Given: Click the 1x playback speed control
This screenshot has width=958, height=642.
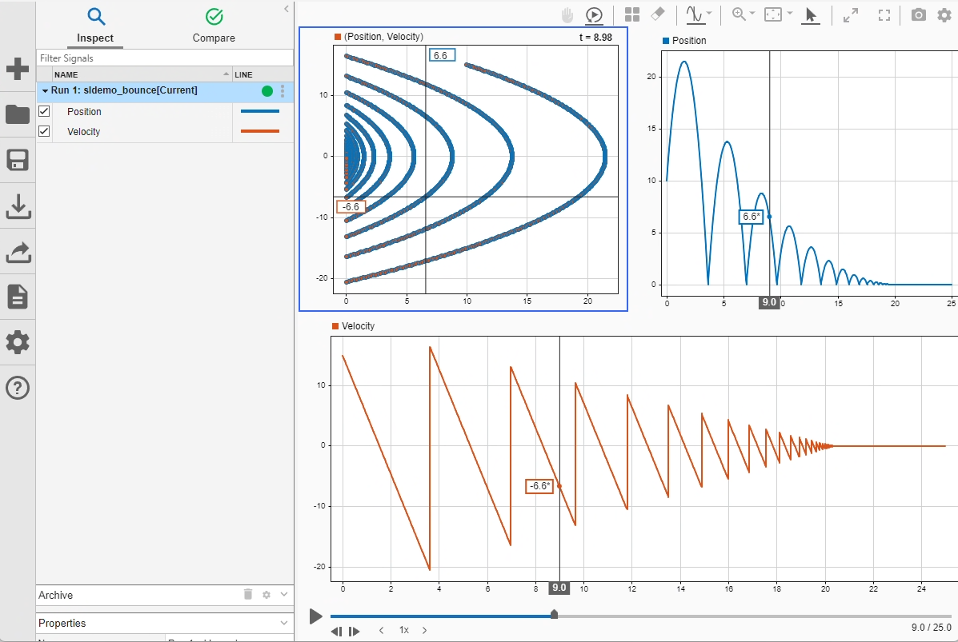Looking at the screenshot, I should click(x=403, y=630).
